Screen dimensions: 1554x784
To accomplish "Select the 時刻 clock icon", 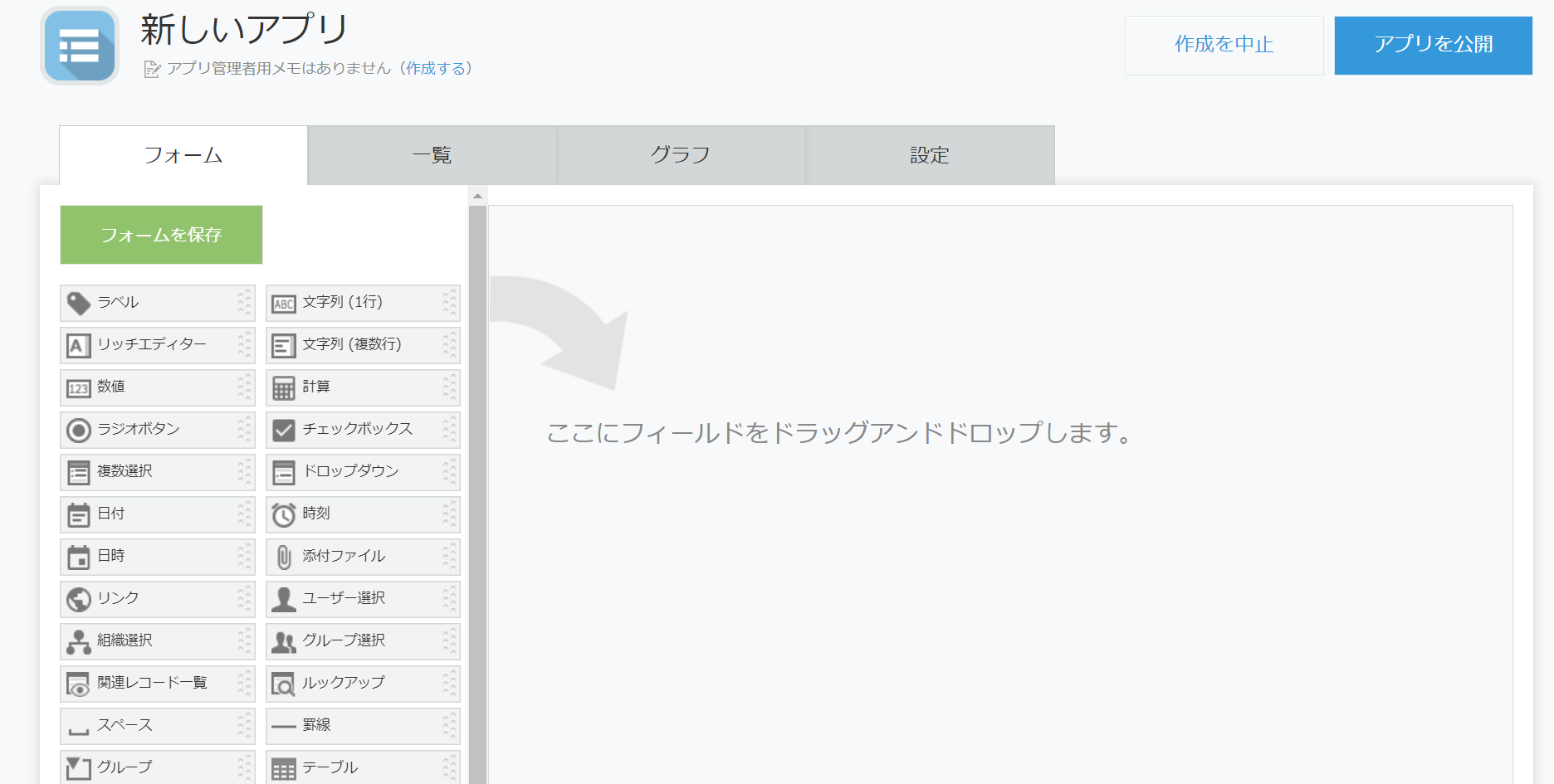I will (284, 515).
